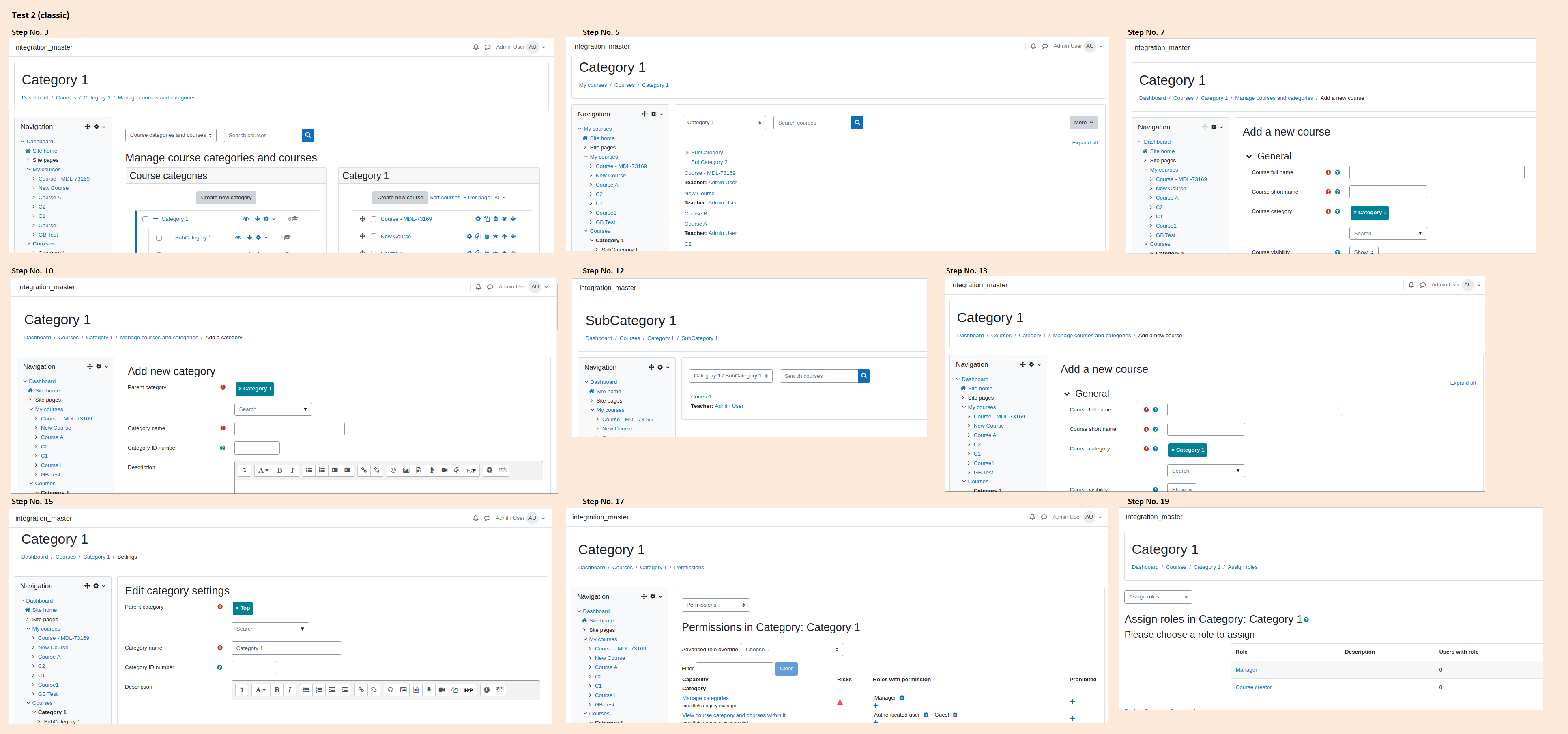Screen dimensions: 1568x734
Task: Click Create new category button in Step 3
Action: click(226, 197)
